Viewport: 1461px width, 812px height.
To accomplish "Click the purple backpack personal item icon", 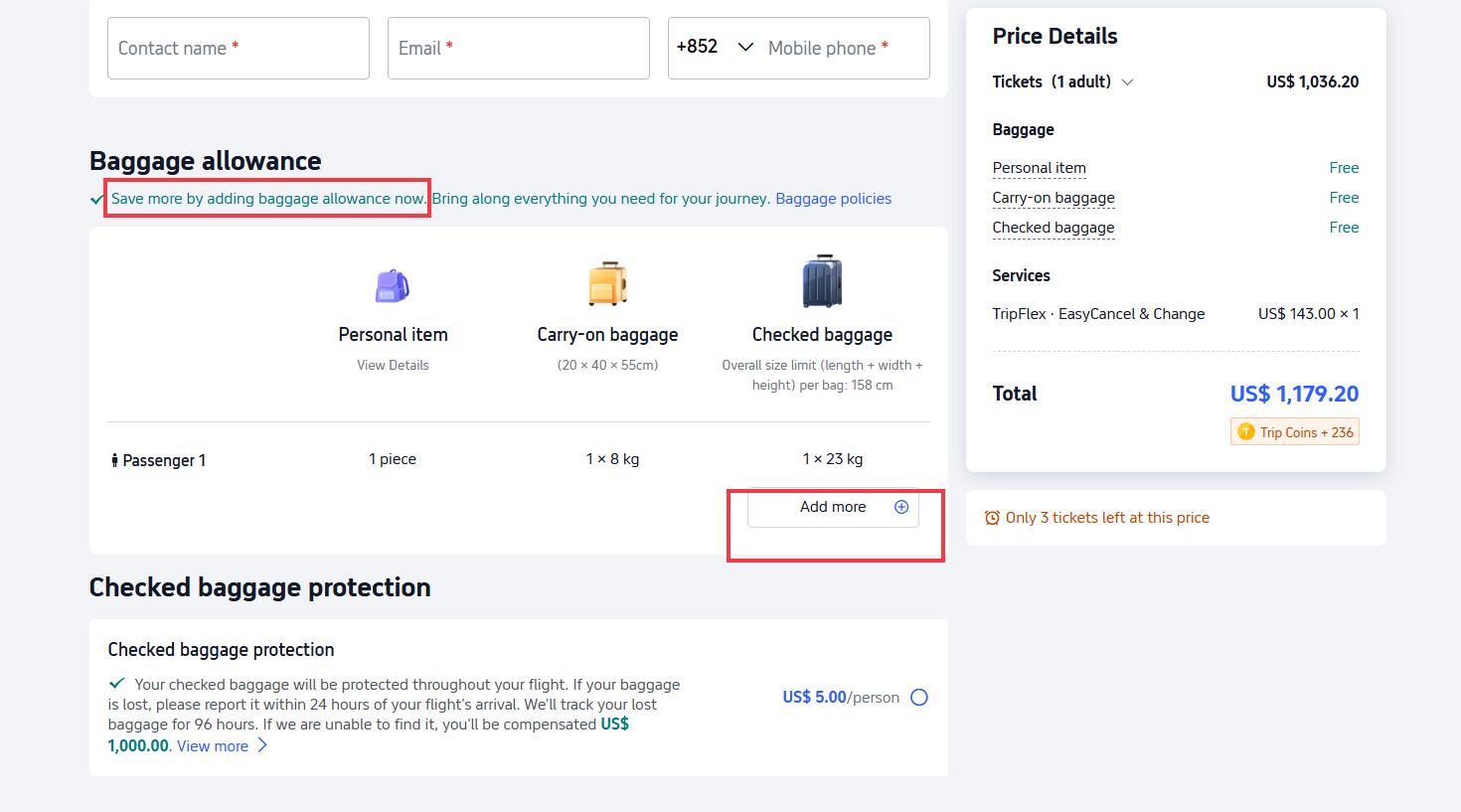I will (393, 286).
